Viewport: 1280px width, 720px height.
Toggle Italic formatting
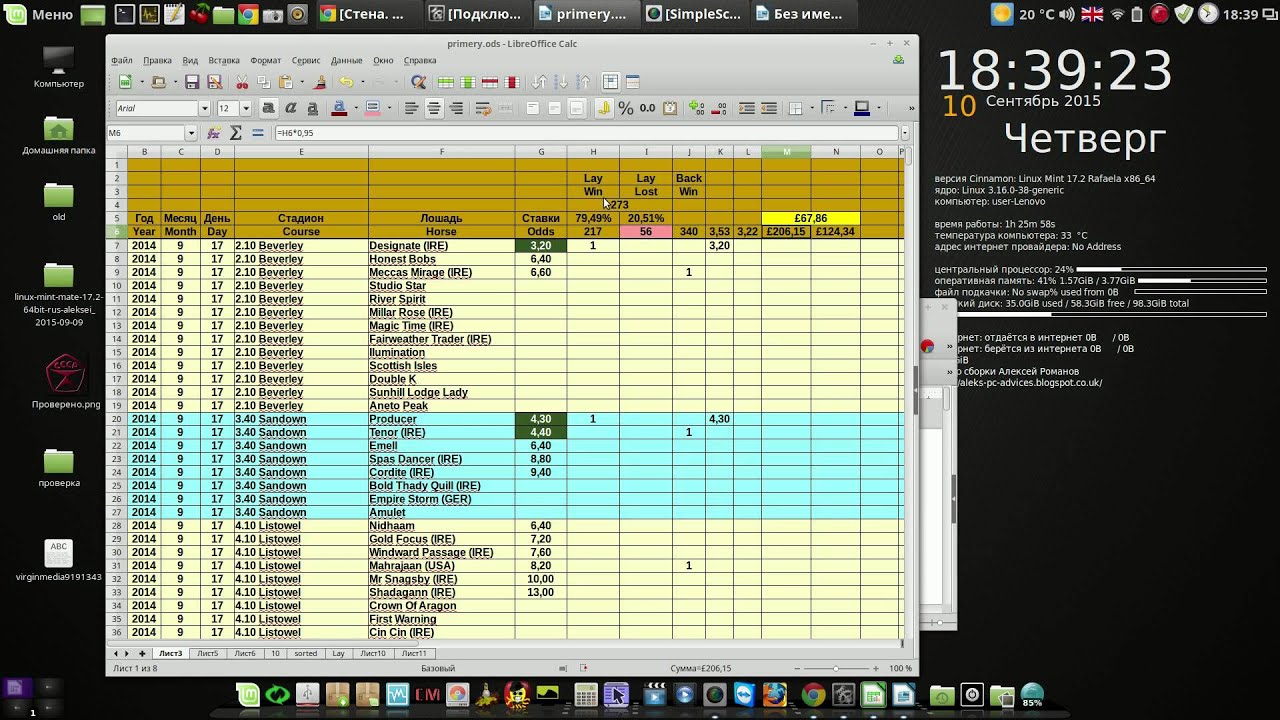(x=291, y=108)
